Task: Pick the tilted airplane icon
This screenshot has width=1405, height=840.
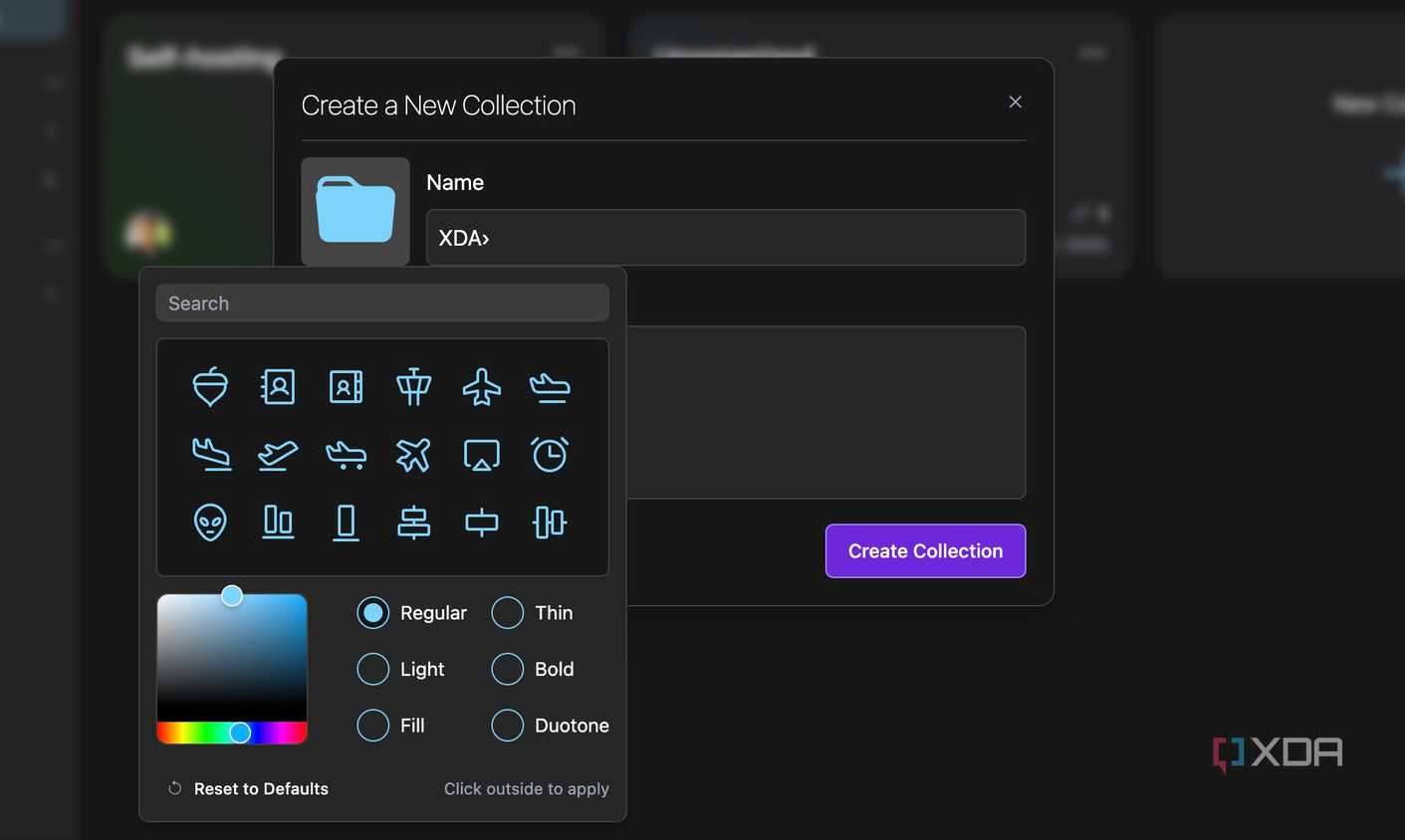Action: tap(413, 455)
